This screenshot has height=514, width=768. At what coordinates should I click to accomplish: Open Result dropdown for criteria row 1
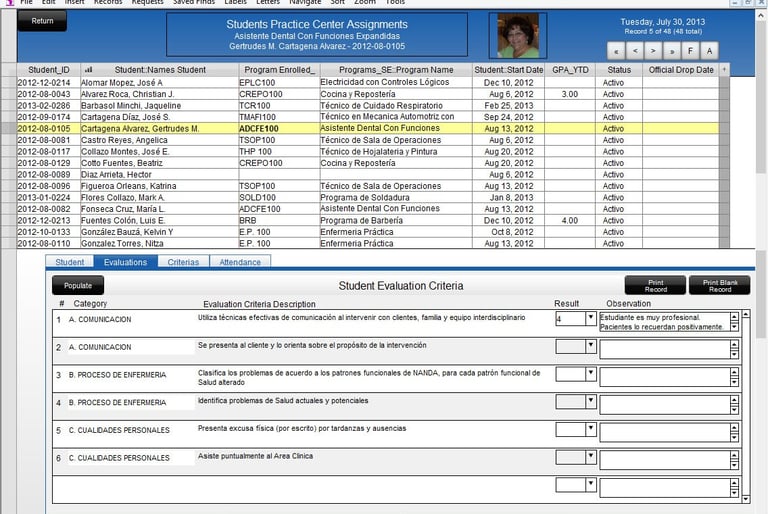591,318
